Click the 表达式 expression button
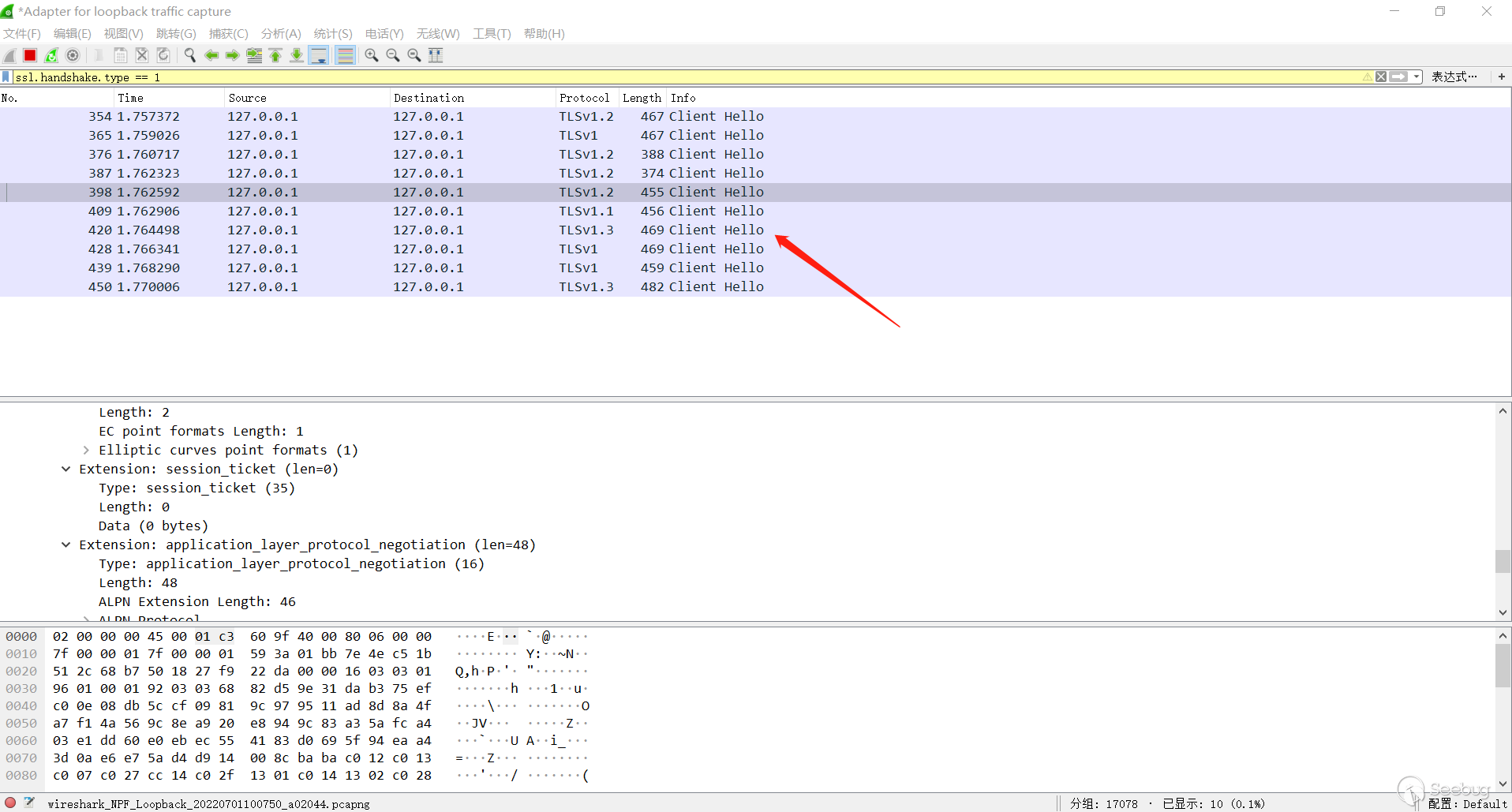This screenshot has height=812, width=1512. [1454, 77]
